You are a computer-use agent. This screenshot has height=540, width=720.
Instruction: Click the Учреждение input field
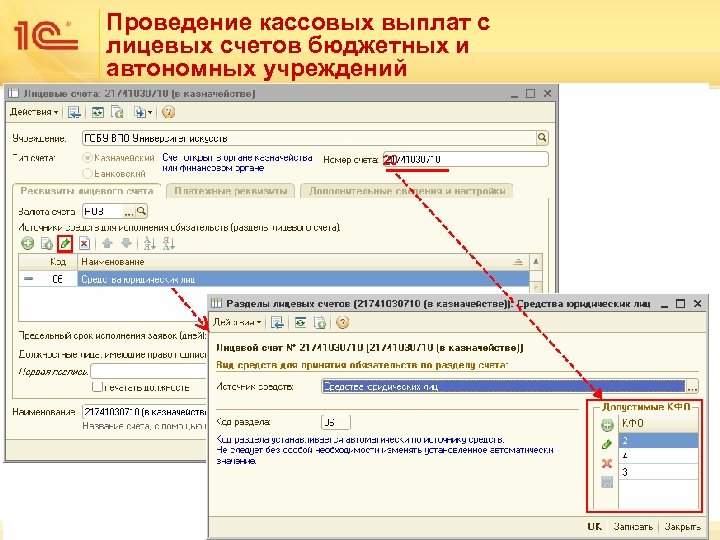pyautogui.click(x=309, y=138)
